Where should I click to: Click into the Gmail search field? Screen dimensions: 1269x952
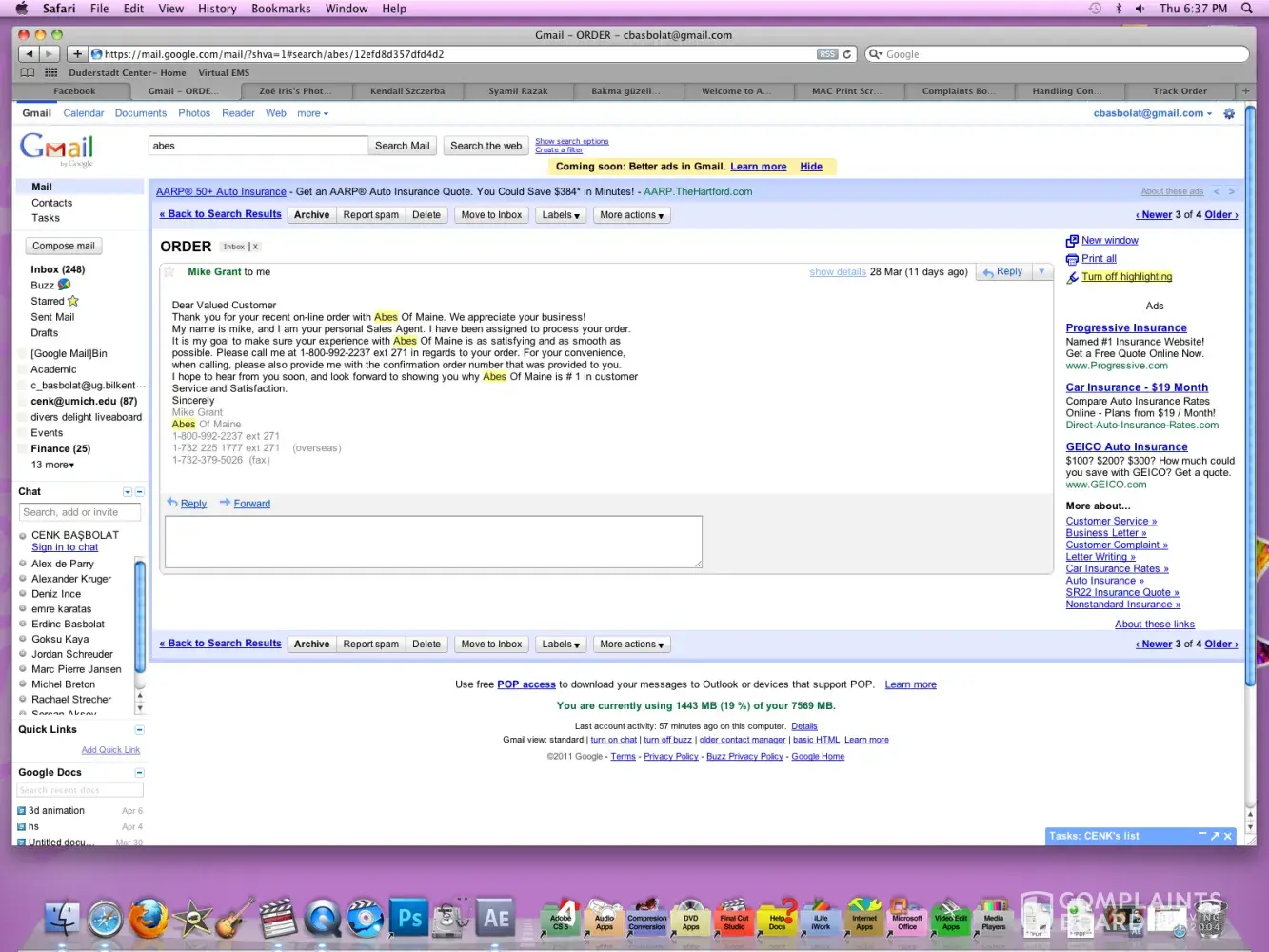pos(258,146)
